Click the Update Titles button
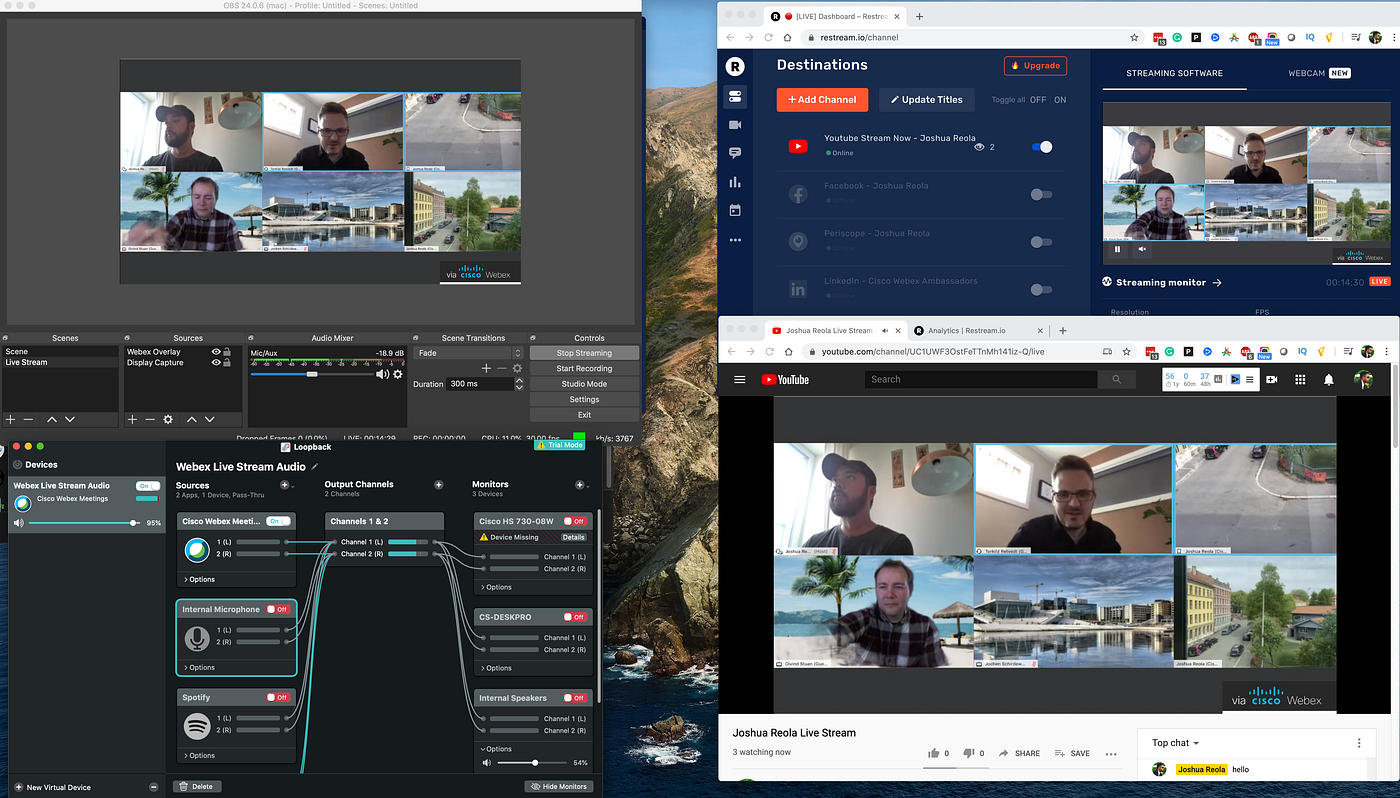Screen dimensions: 1400x798 pyautogui.click(x=927, y=100)
